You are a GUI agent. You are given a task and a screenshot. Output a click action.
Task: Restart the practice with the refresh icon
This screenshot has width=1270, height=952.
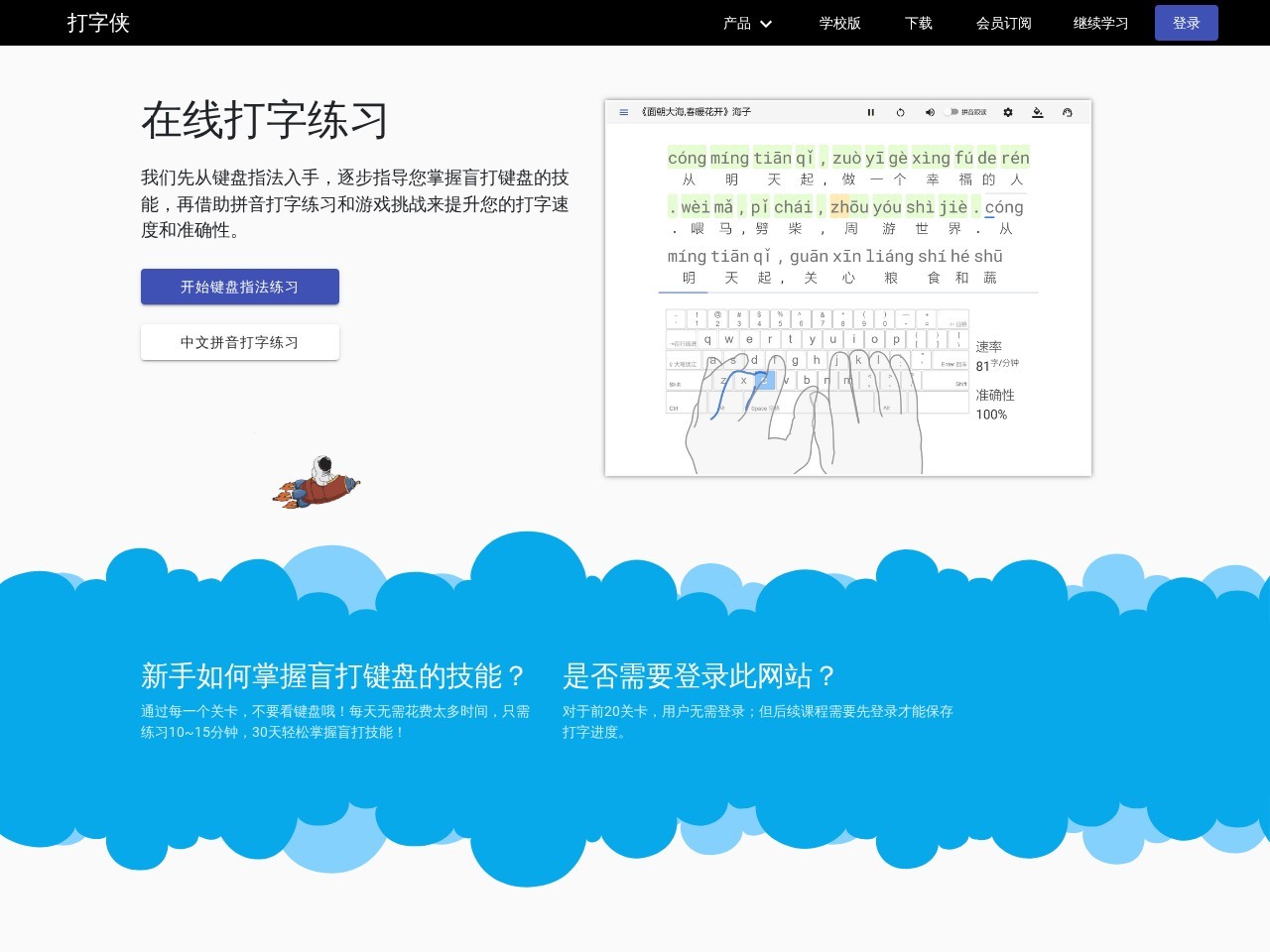(900, 112)
